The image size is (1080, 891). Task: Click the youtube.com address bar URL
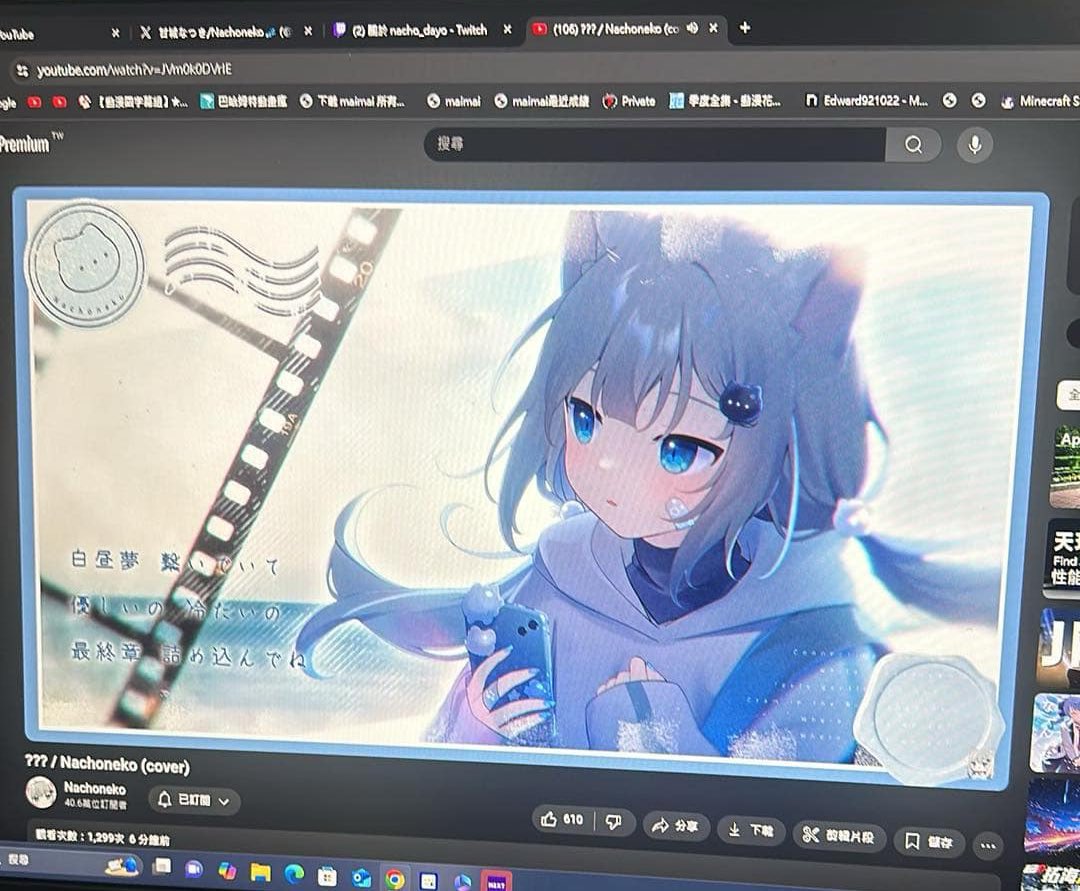[x=134, y=70]
